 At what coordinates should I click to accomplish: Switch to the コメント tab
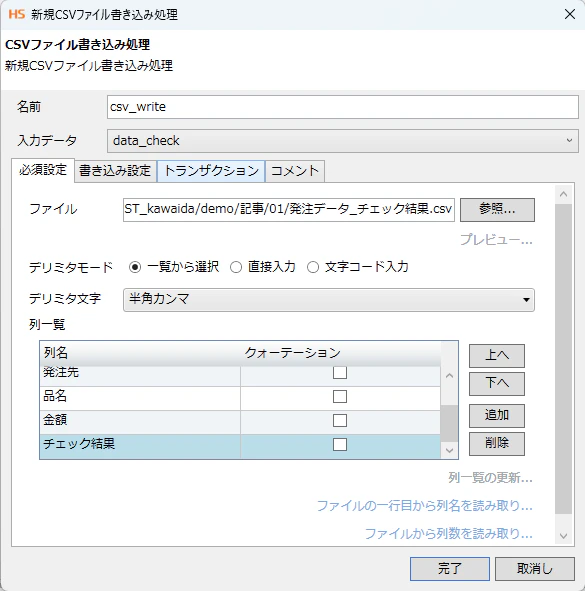(295, 171)
